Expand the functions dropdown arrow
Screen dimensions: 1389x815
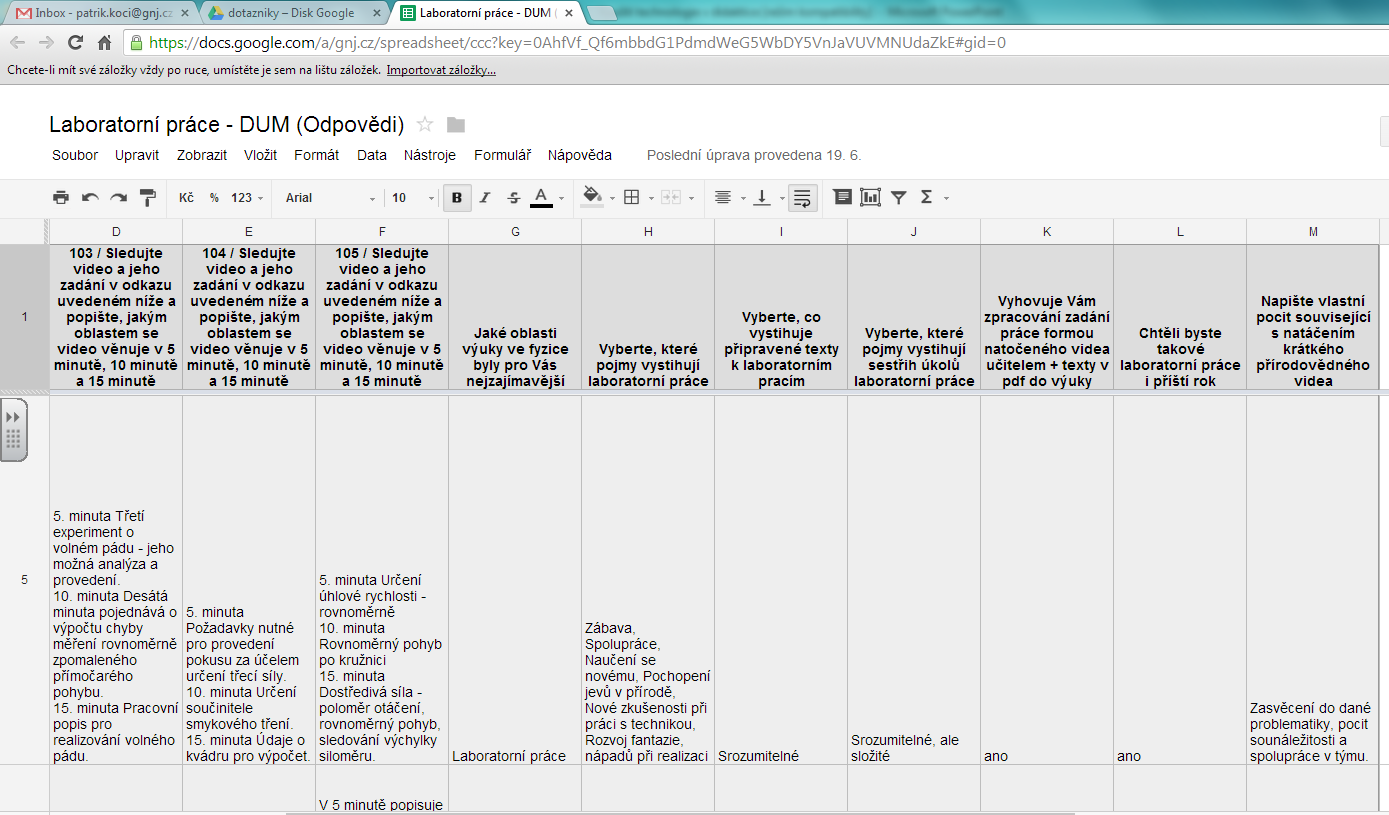[946, 198]
